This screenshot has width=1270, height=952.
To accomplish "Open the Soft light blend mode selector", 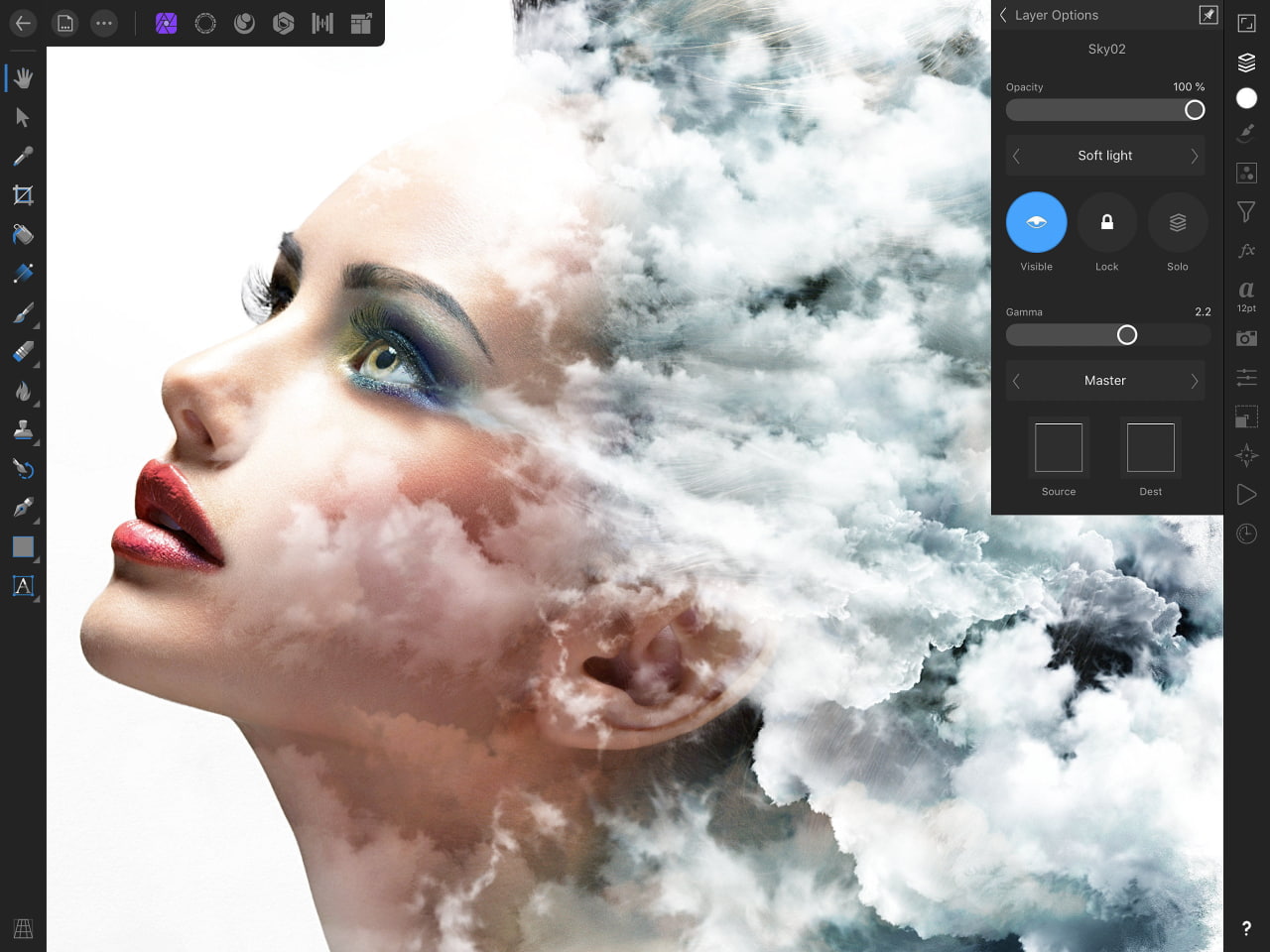I will (x=1104, y=156).
